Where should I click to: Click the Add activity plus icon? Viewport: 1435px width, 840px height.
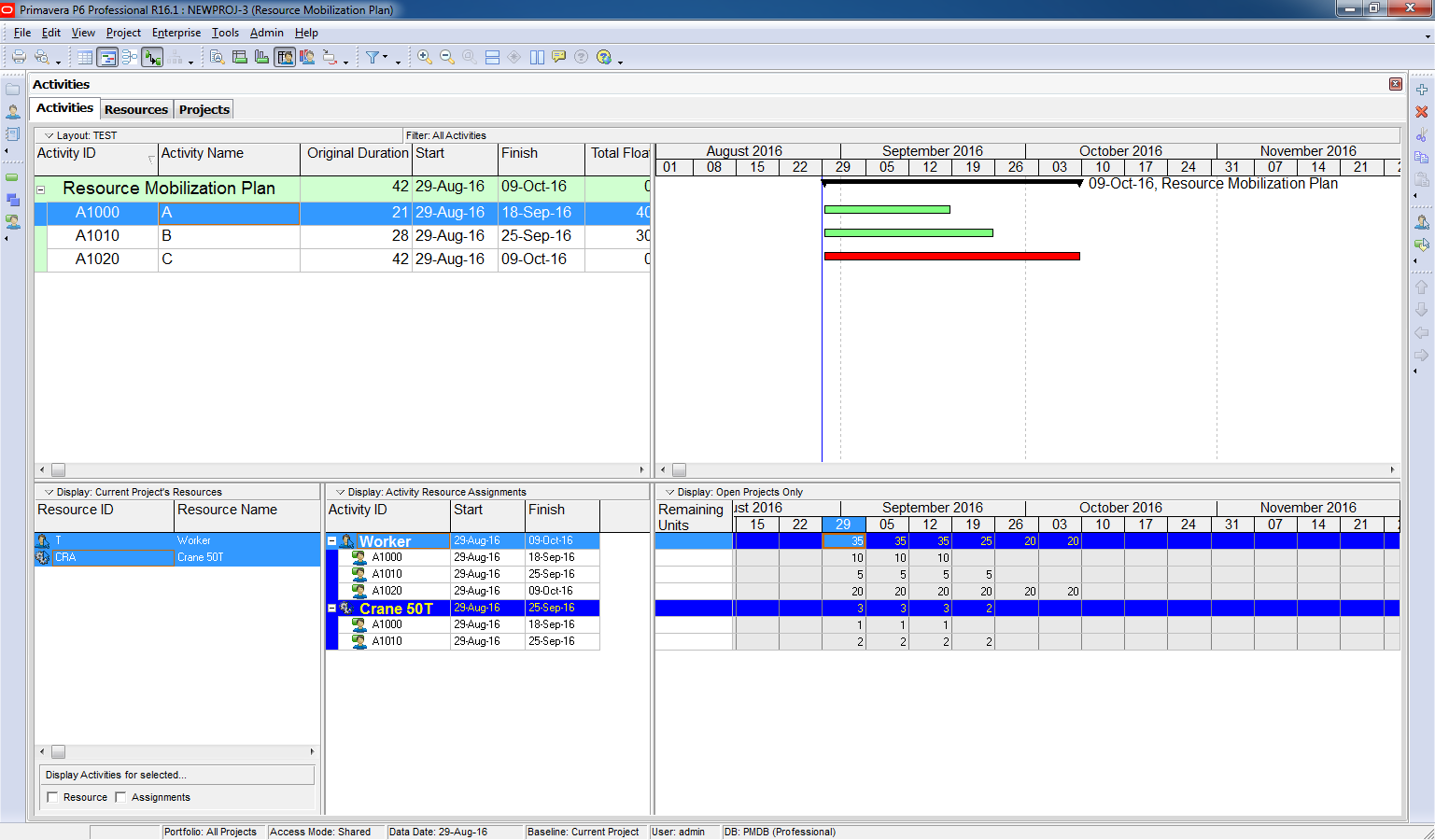[x=1421, y=90]
